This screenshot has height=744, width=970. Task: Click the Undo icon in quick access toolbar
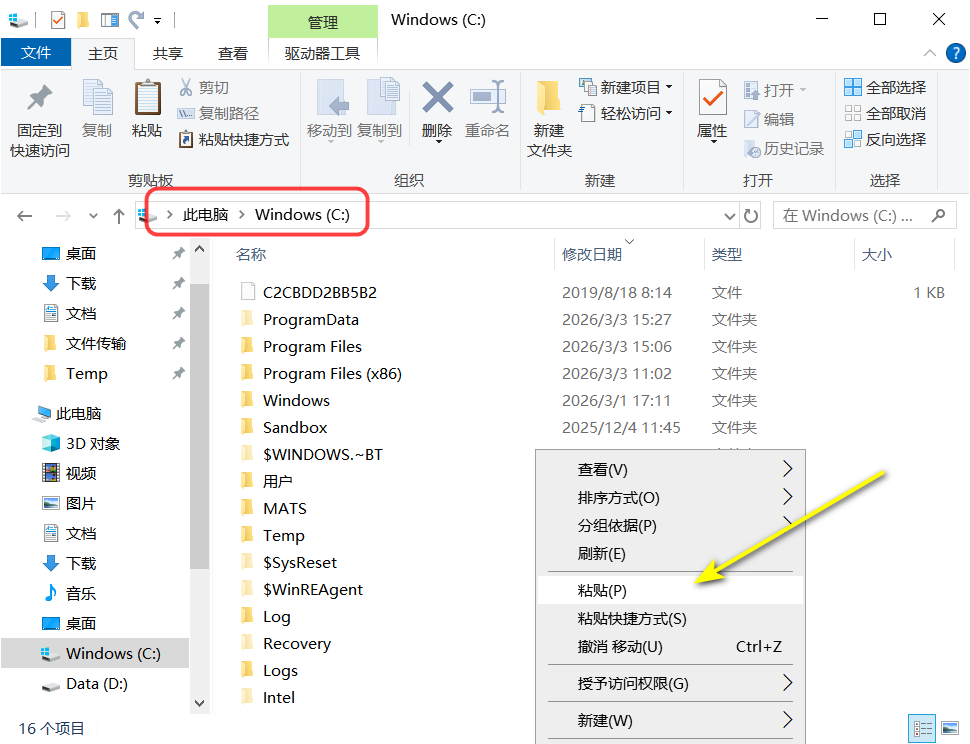tap(136, 20)
